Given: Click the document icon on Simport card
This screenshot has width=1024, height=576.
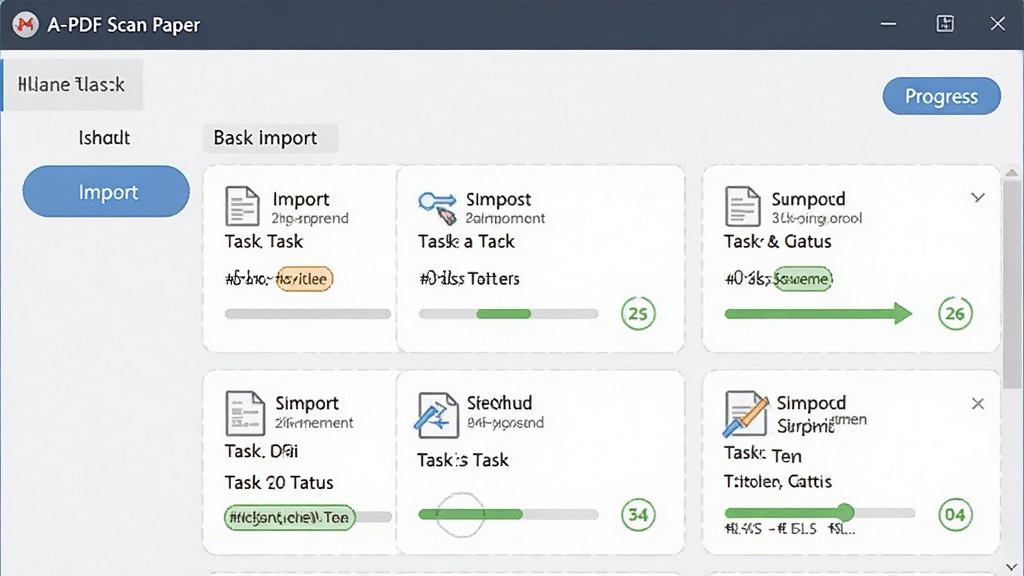Looking at the screenshot, I should 244,413.
